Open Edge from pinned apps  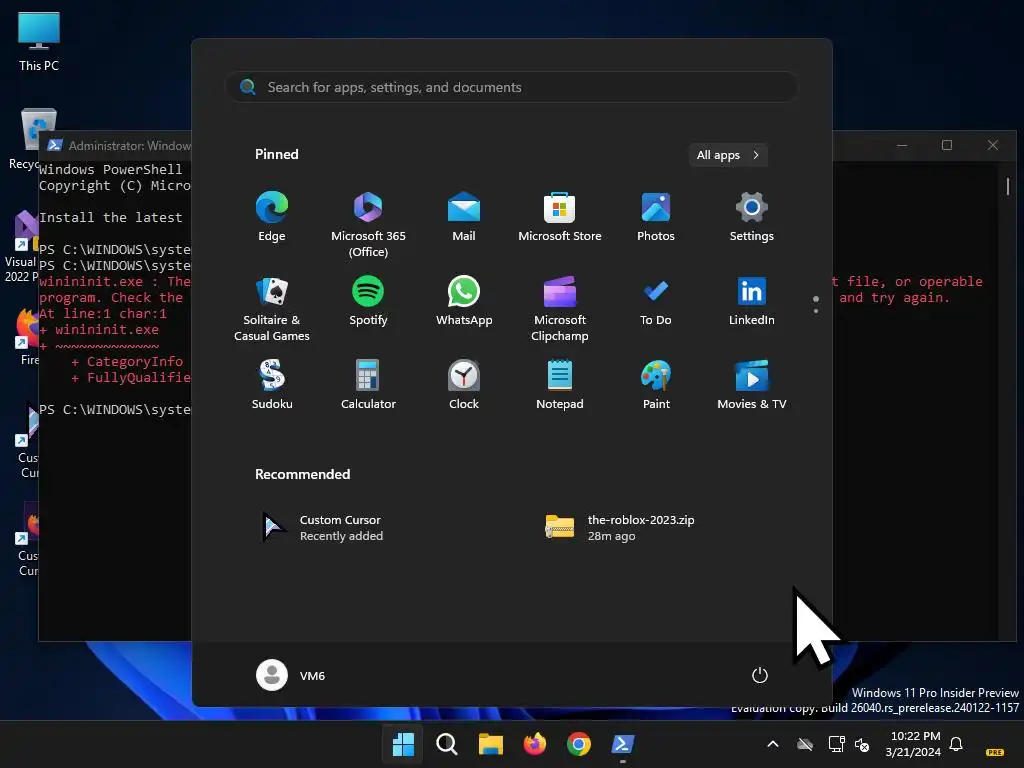point(272,217)
